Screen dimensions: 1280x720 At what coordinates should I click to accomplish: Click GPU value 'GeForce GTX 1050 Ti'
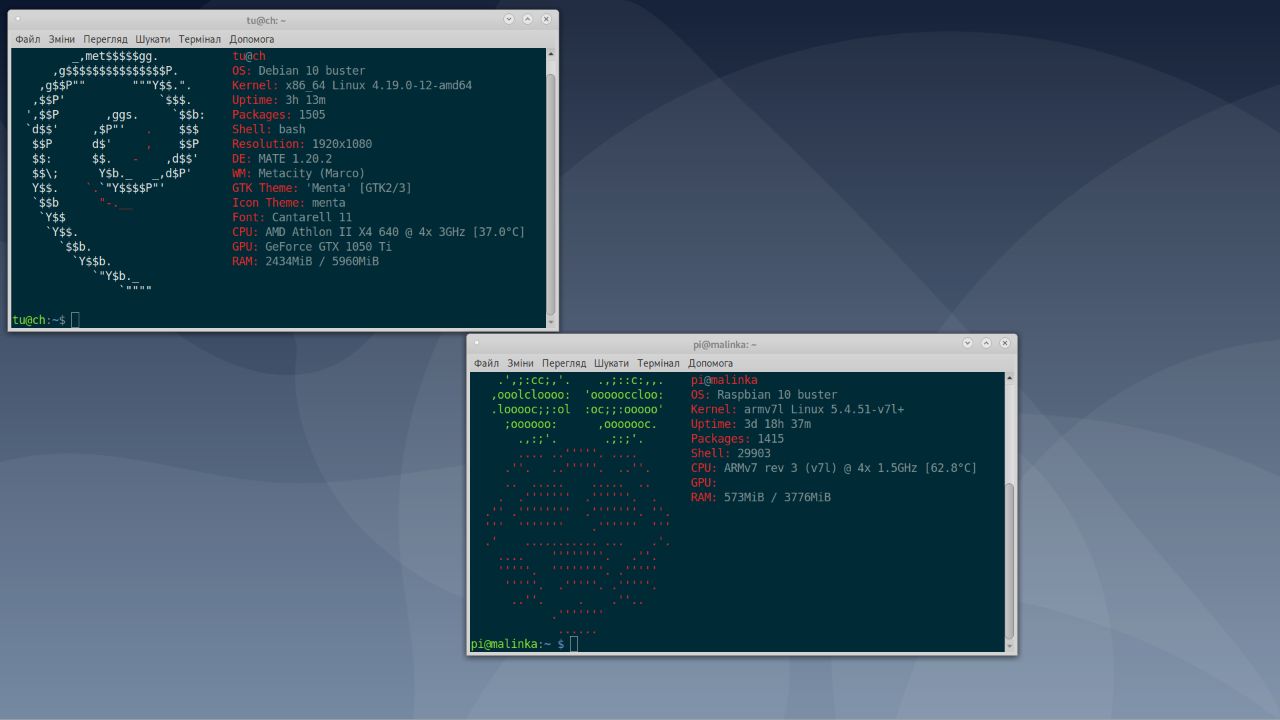coord(329,246)
